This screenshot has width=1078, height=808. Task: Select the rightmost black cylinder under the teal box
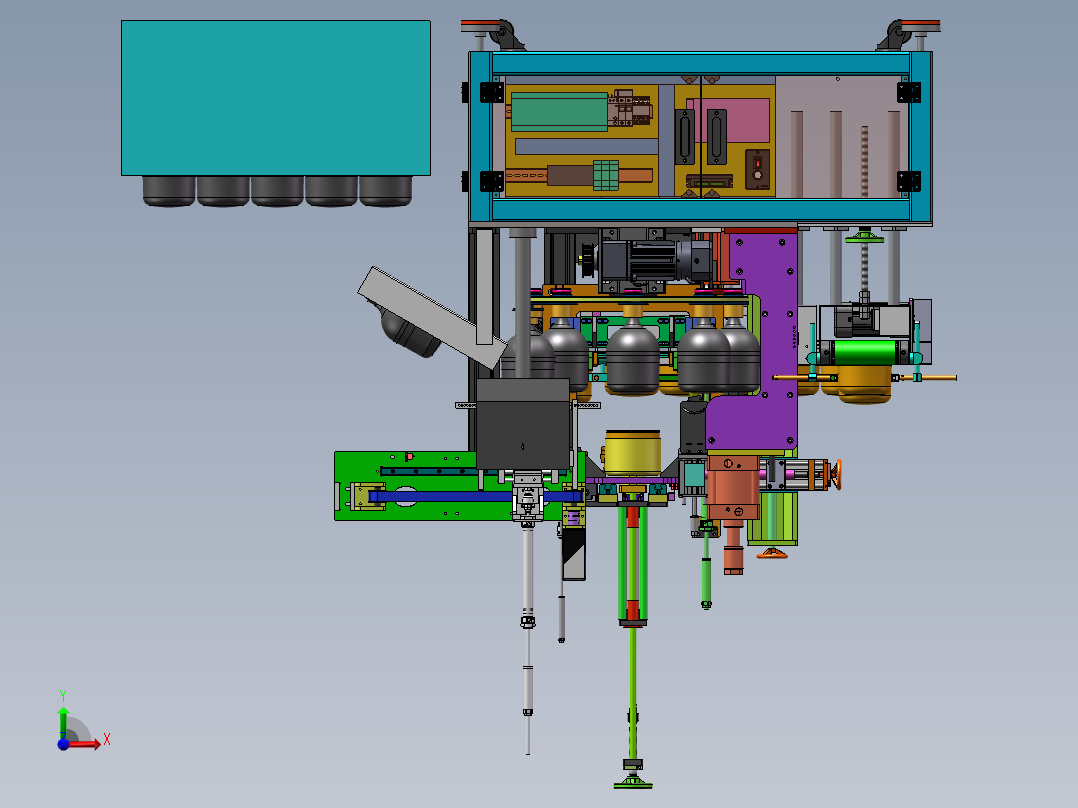386,190
